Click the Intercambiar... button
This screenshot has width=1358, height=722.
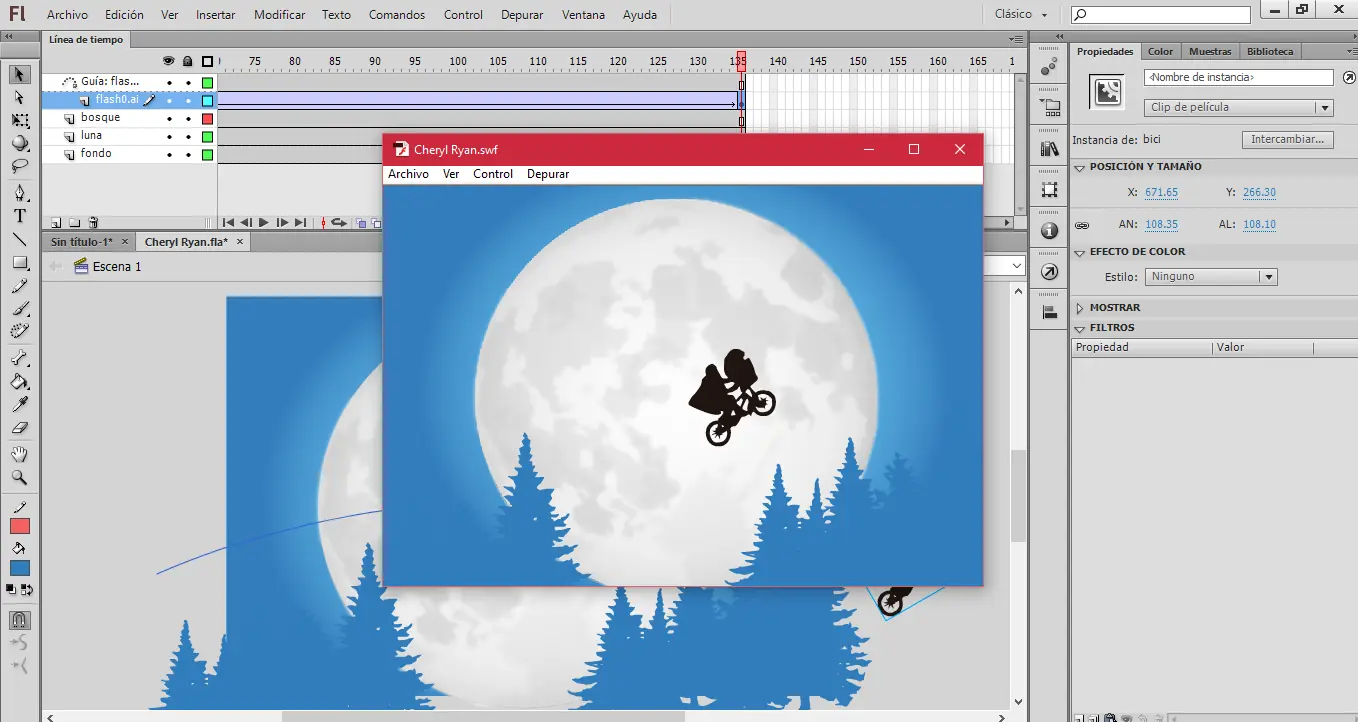pos(1287,140)
